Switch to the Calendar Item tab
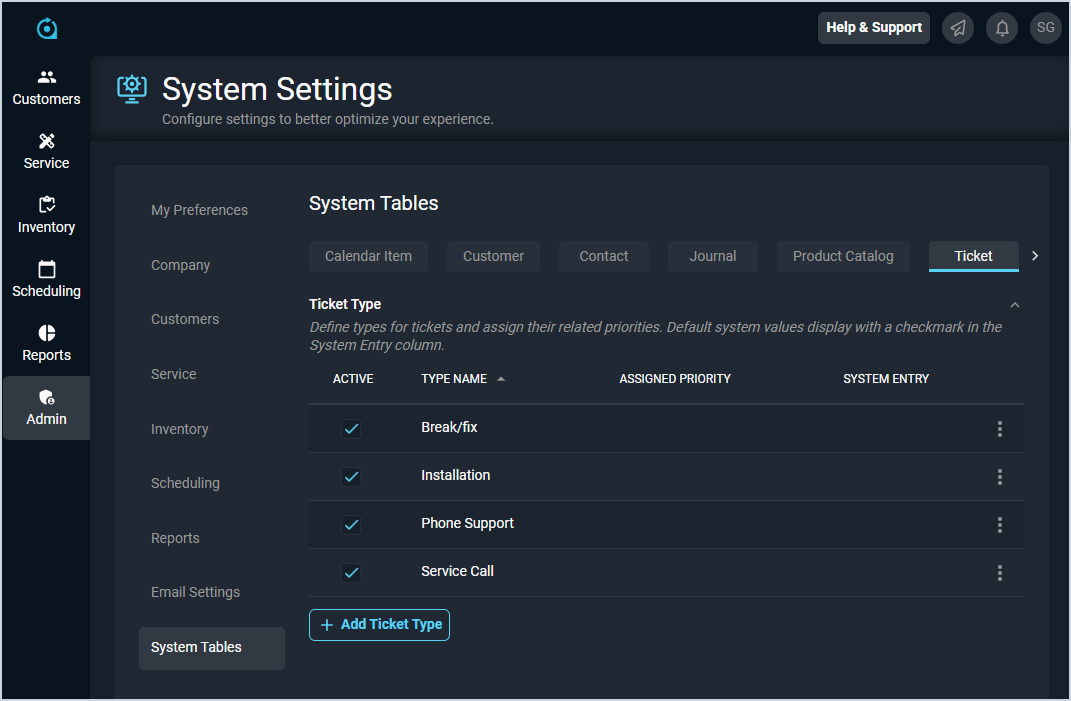Viewport: 1071px width, 701px height. pyautogui.click(x=368, y=256)
